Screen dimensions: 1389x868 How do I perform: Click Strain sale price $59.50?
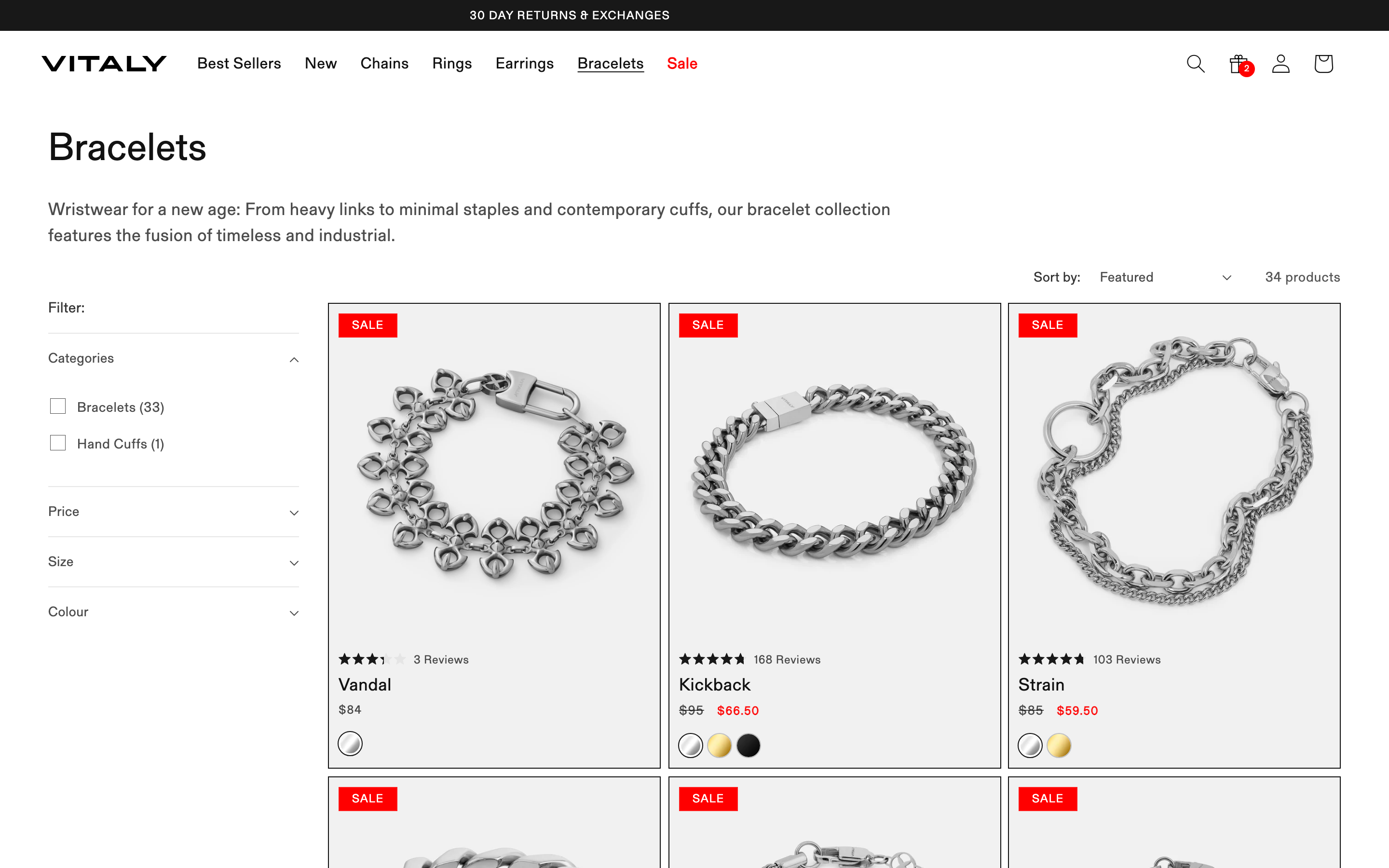point(1077,711)
